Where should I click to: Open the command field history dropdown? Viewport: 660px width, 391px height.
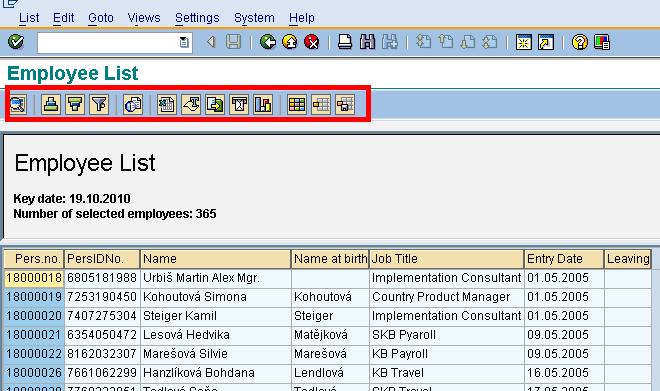tap(184, 42)
